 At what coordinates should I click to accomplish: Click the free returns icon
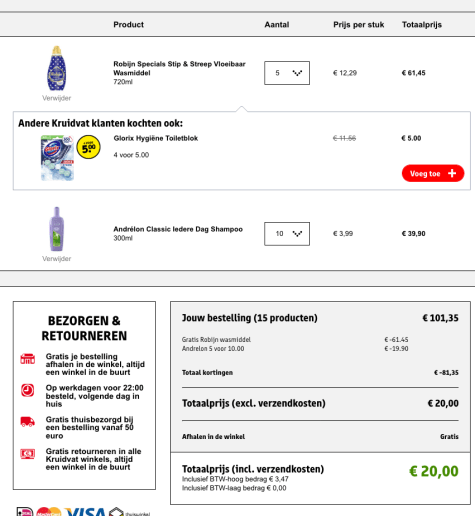(x=27, y=454)
